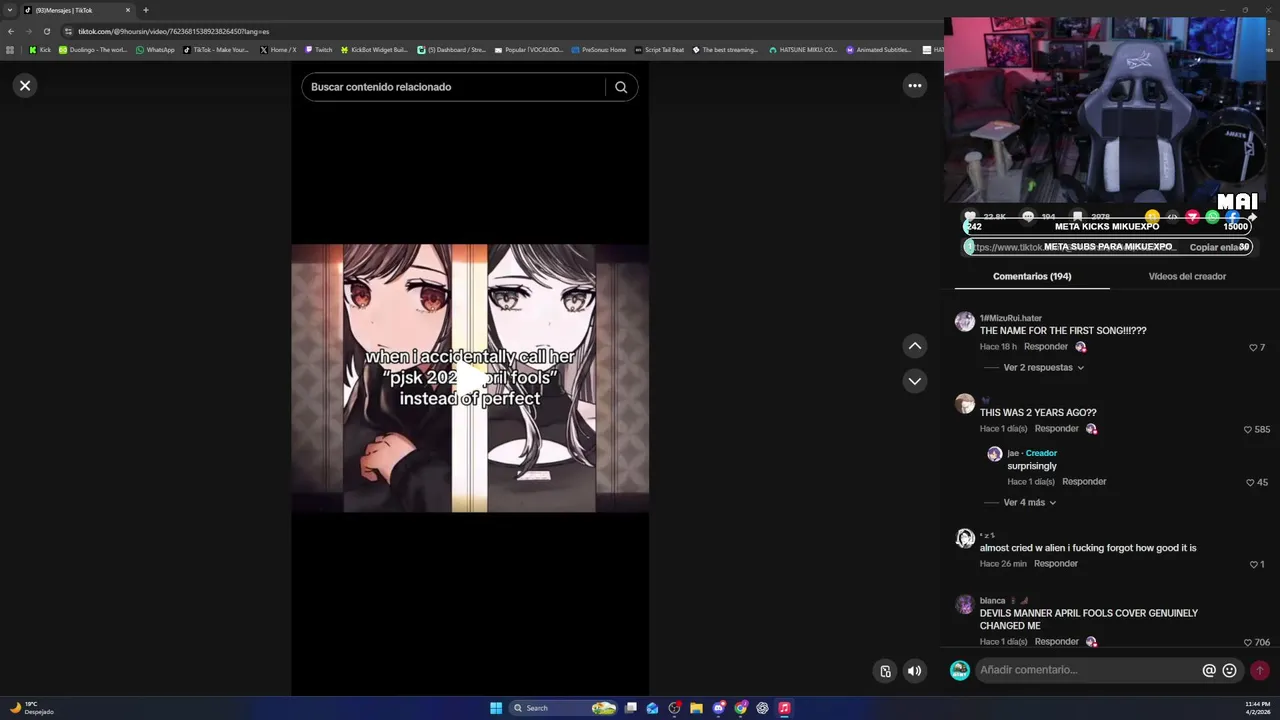Select the Comentarios (194) tab
This screenshot has height=720, width=1280.
[x=1032, y=276]
